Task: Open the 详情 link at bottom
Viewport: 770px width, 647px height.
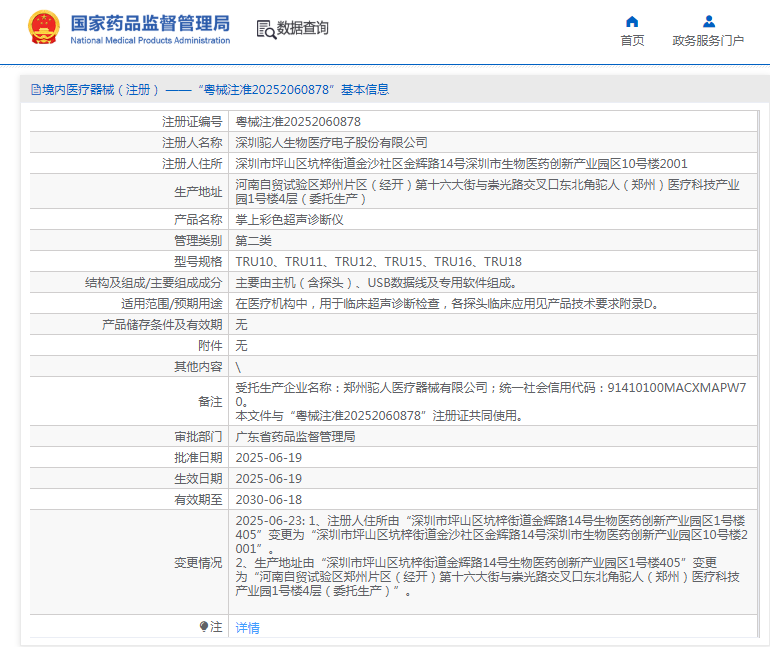Action: click(247, 628)
